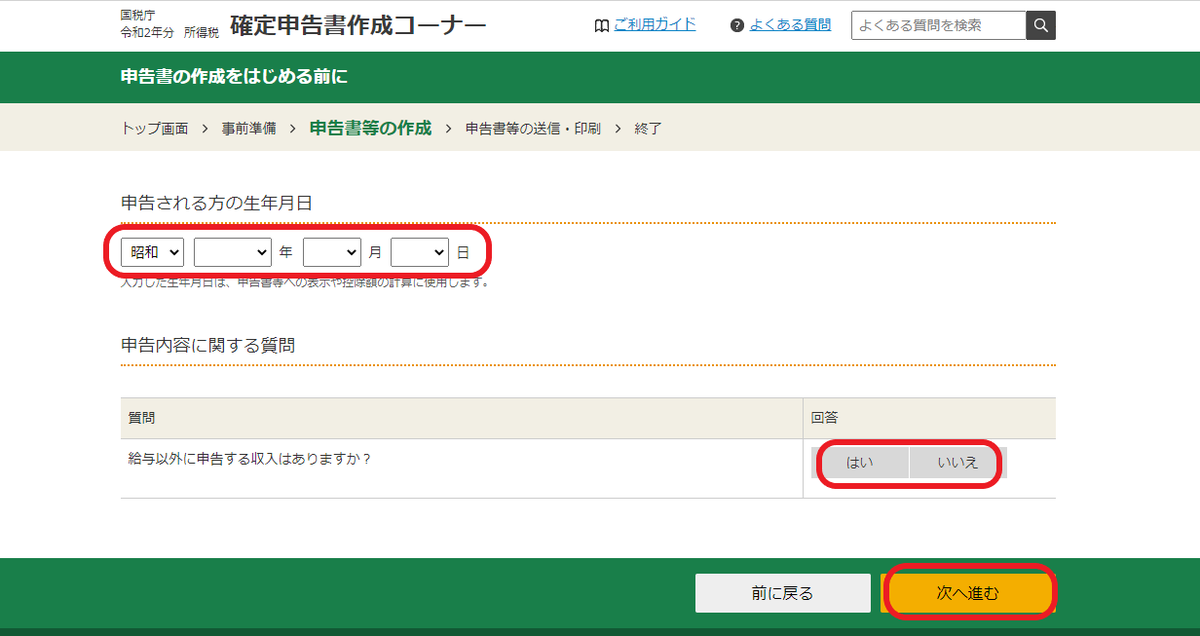Click the 申告される方の生年月日 heading

217,202
